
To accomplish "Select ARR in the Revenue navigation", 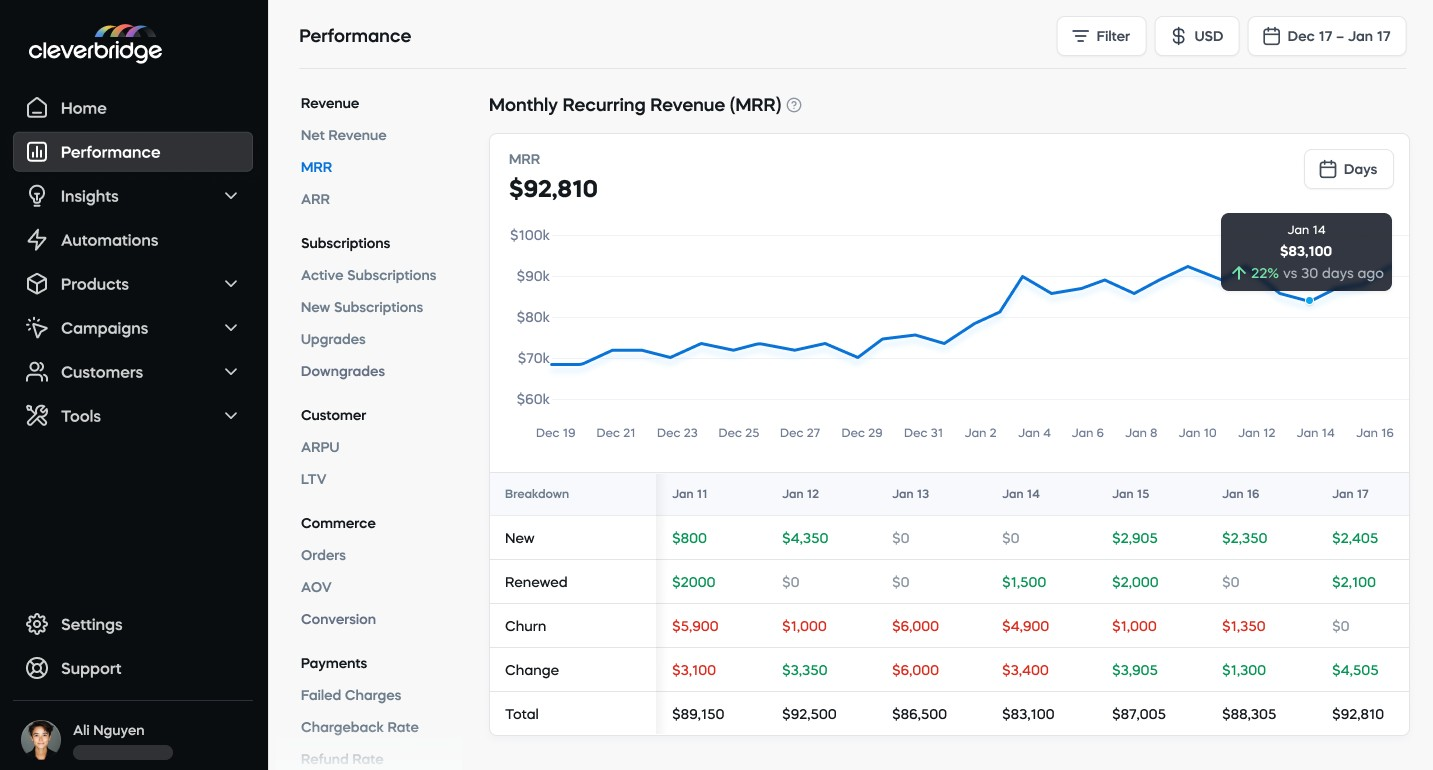I will pos(315,199).
